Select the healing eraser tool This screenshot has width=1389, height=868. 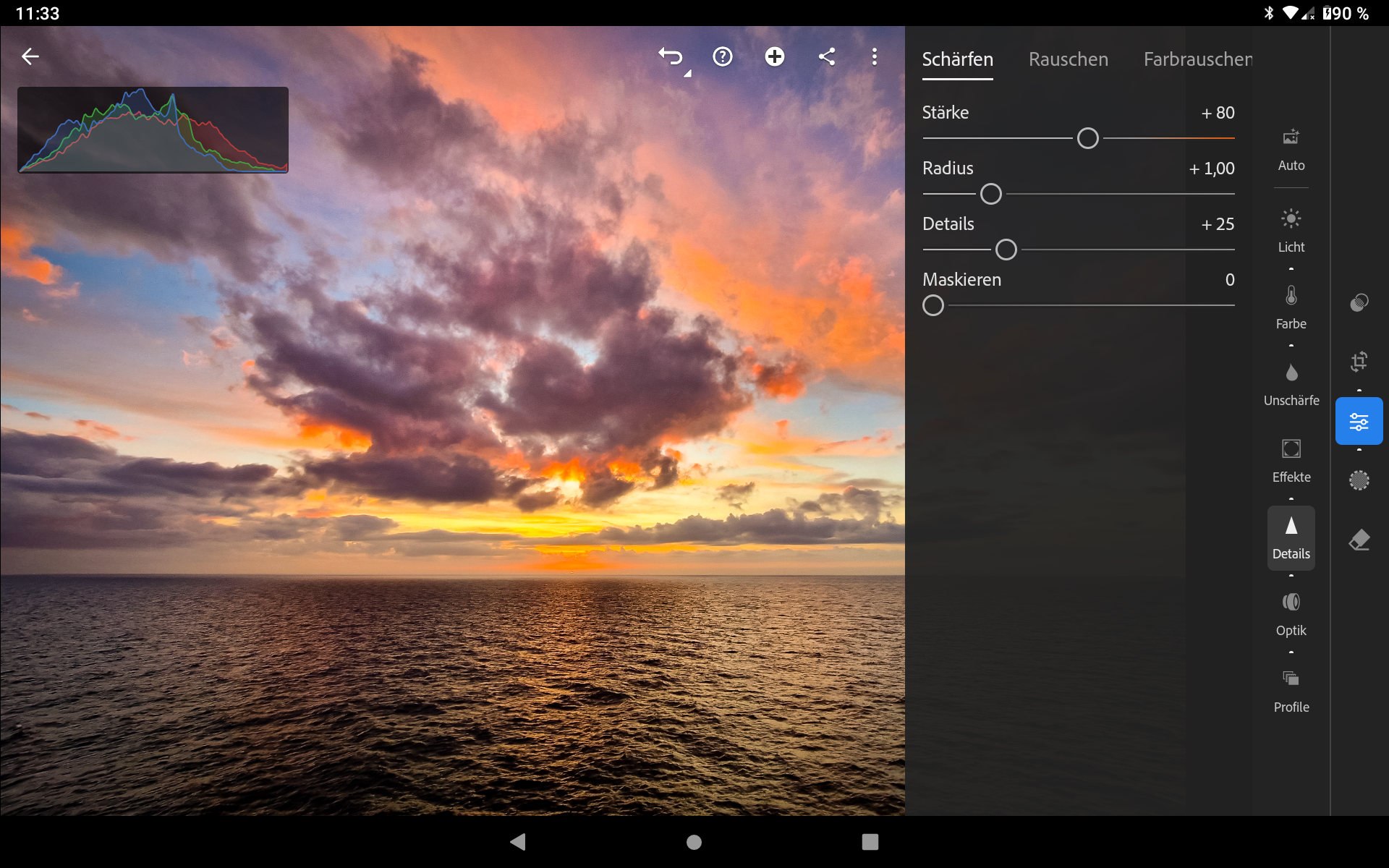coord(1359,540)
